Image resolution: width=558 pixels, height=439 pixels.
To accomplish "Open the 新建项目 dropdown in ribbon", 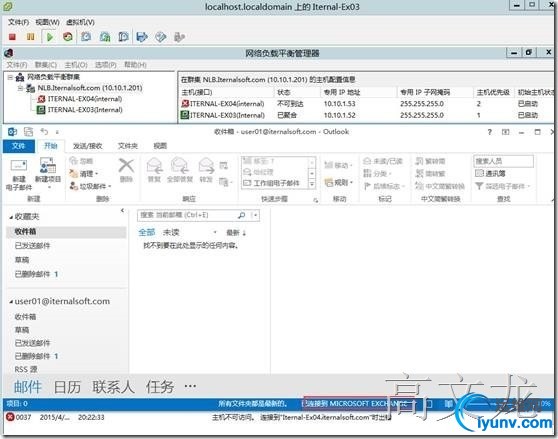I will click(48, 174).
